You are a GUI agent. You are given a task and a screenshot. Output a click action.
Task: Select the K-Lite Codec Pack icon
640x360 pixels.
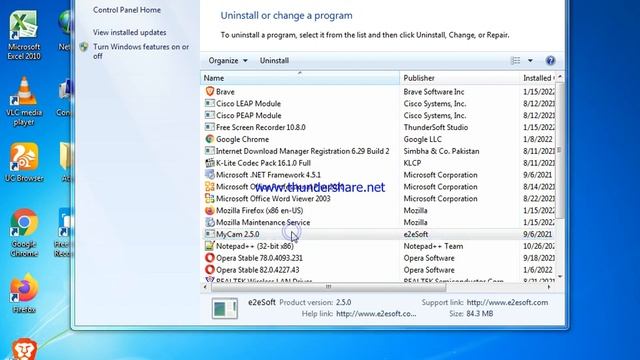click(x=210, y=162)
